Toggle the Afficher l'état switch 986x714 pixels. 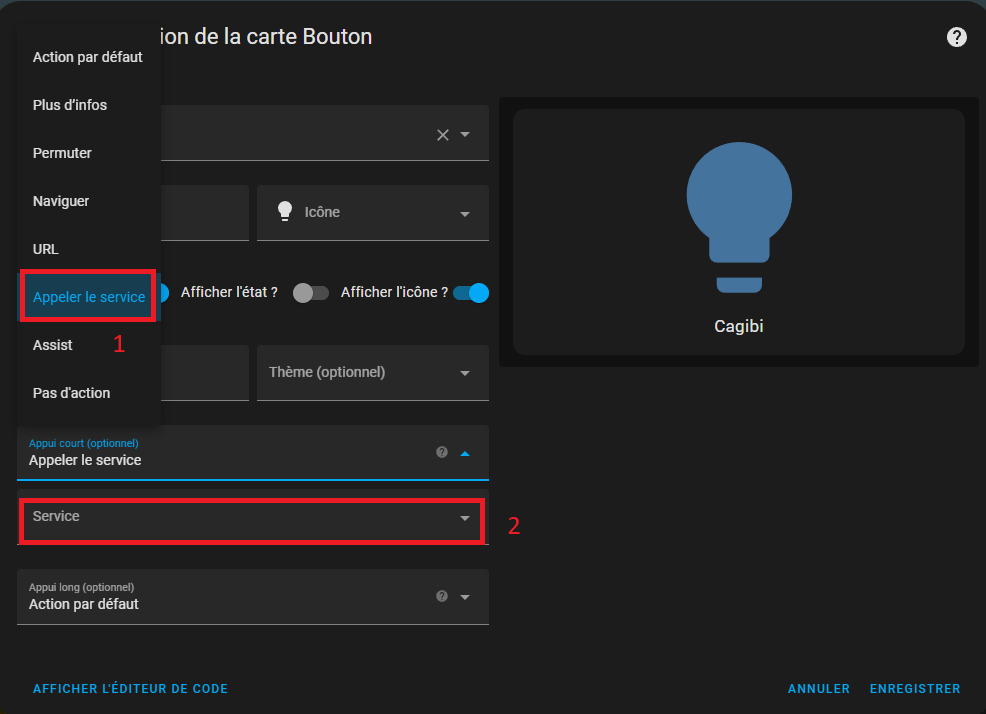point(311,293)
